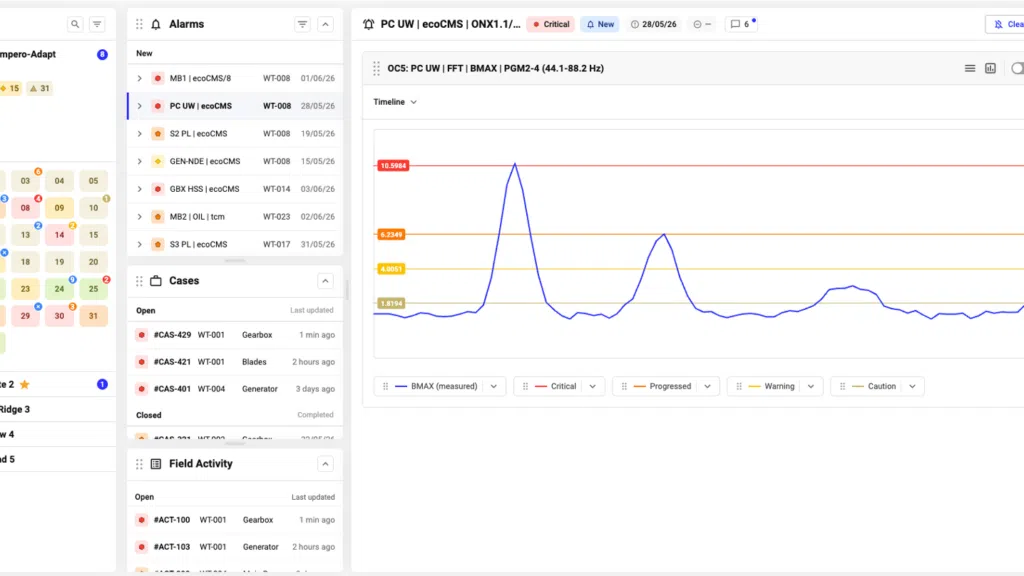Screen dimensions: 1024x576
Task: Collapse the Field Activity panel
Action: (x=325, y=464)
